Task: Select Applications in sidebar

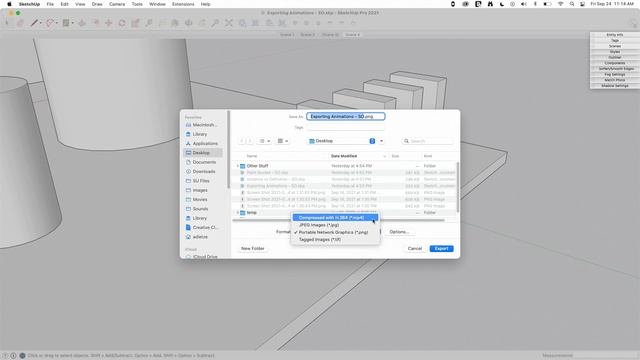Action: pos(203,144)
